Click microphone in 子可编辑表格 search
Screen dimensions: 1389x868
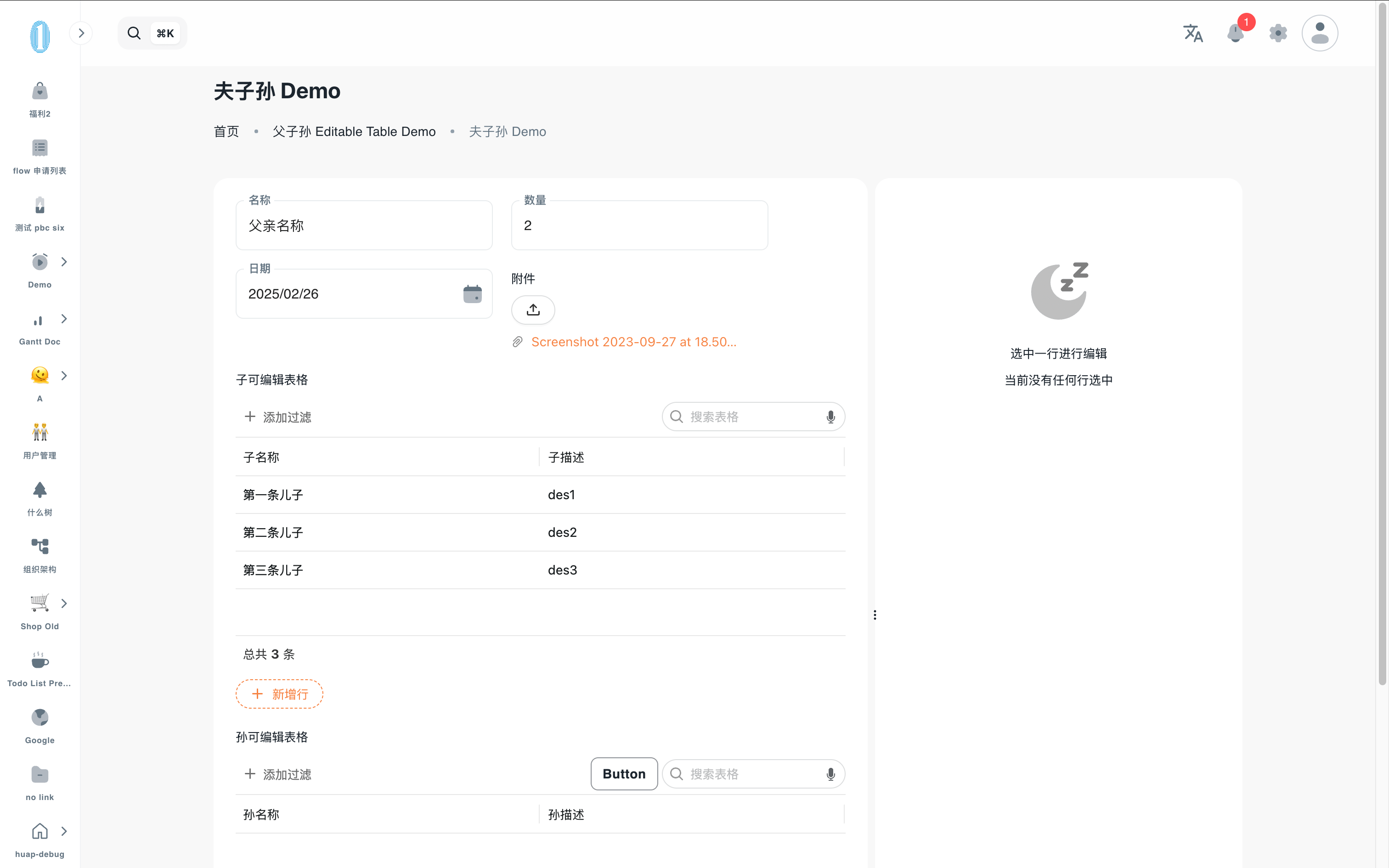coord(830,417)
